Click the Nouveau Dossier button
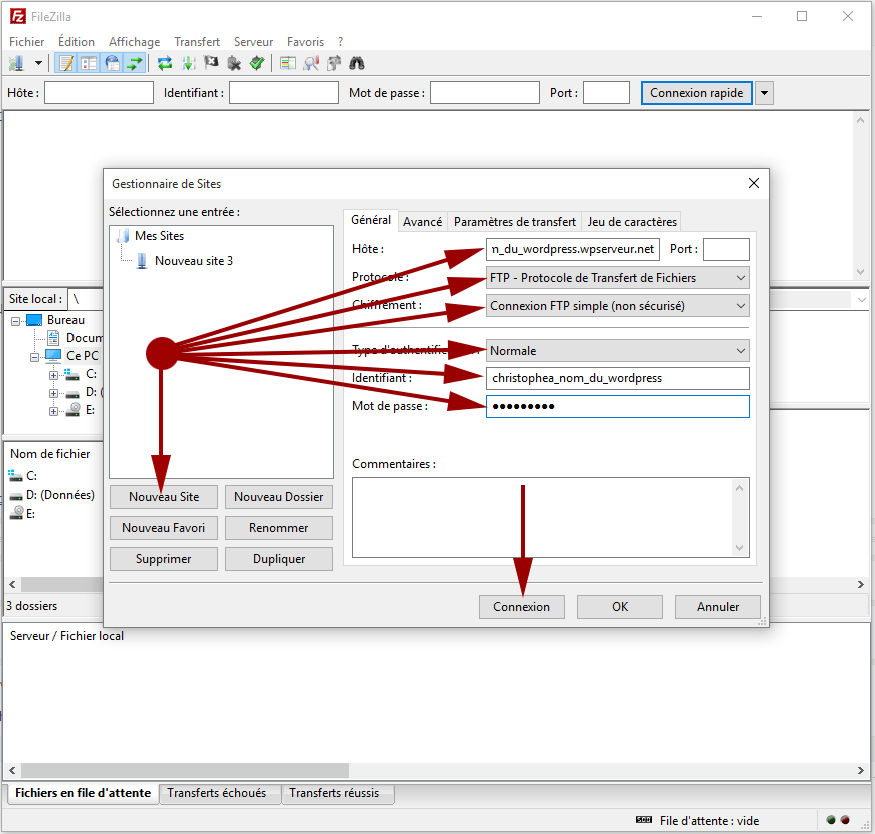The width and height of the screenshot is (875, 834). pos(278,497)
